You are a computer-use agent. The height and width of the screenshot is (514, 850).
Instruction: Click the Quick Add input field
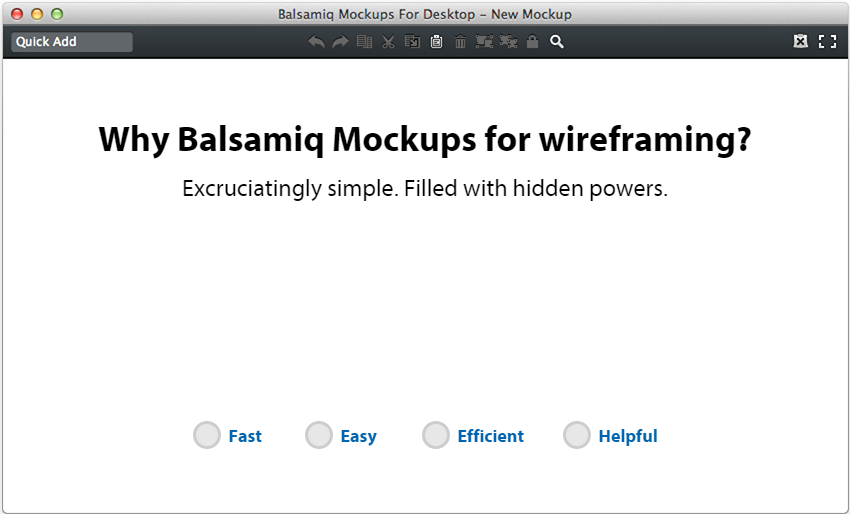(x=72, y=42)
